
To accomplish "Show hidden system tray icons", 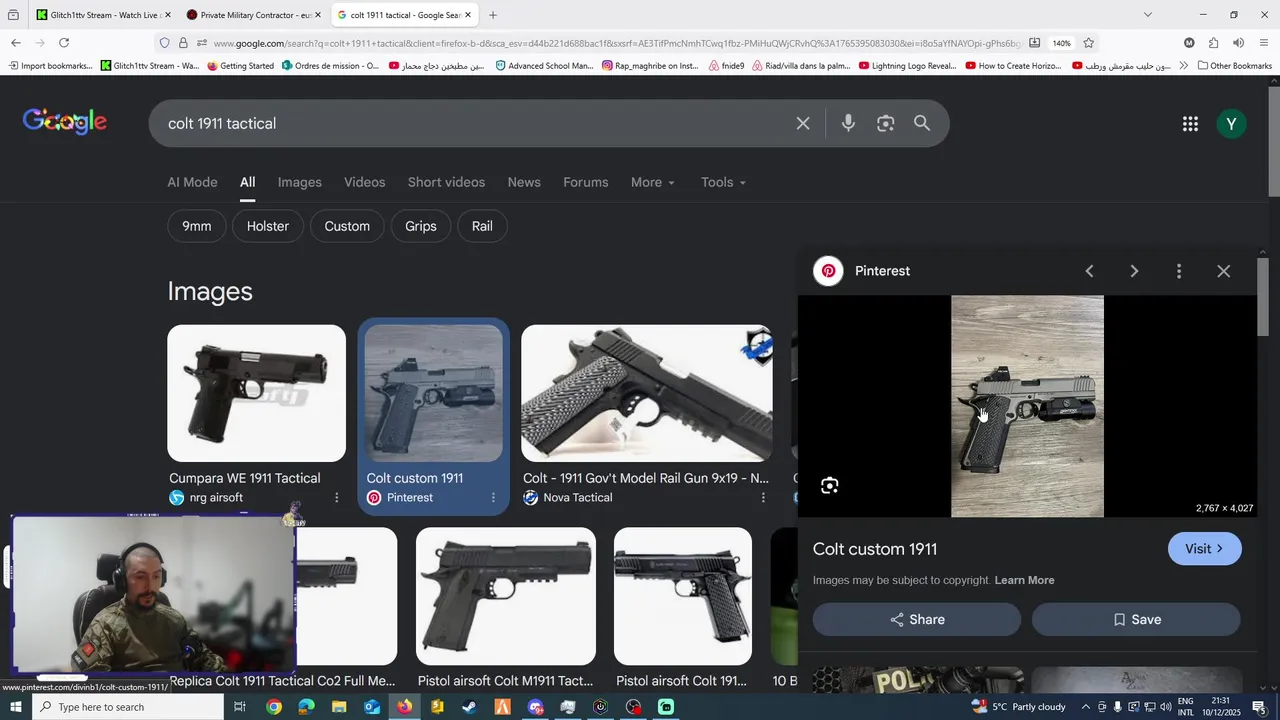I will [x=1086, y=707].
